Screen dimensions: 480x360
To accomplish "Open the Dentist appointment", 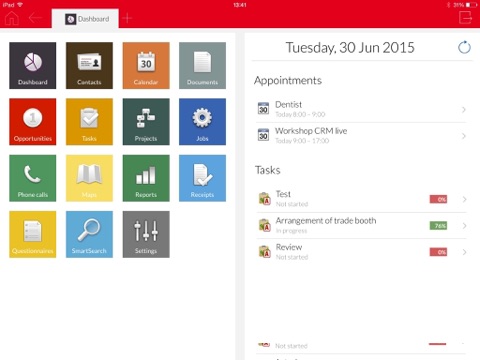I will pyautogui.click(x=361, y=109).
